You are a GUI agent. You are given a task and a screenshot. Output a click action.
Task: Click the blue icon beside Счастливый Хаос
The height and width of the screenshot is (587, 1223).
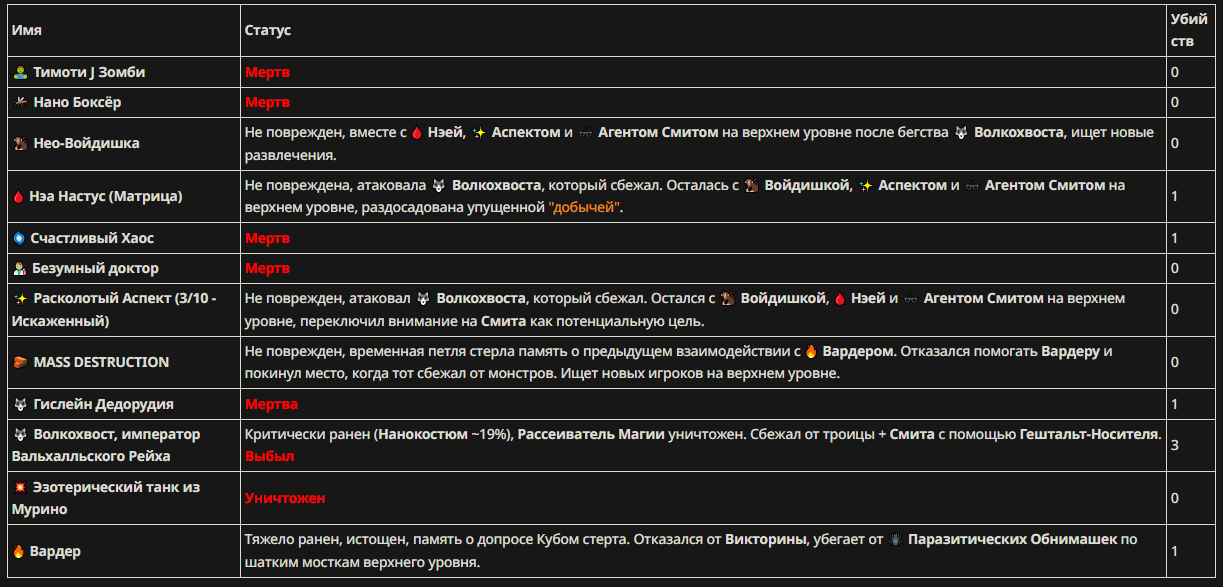point(19,239)
